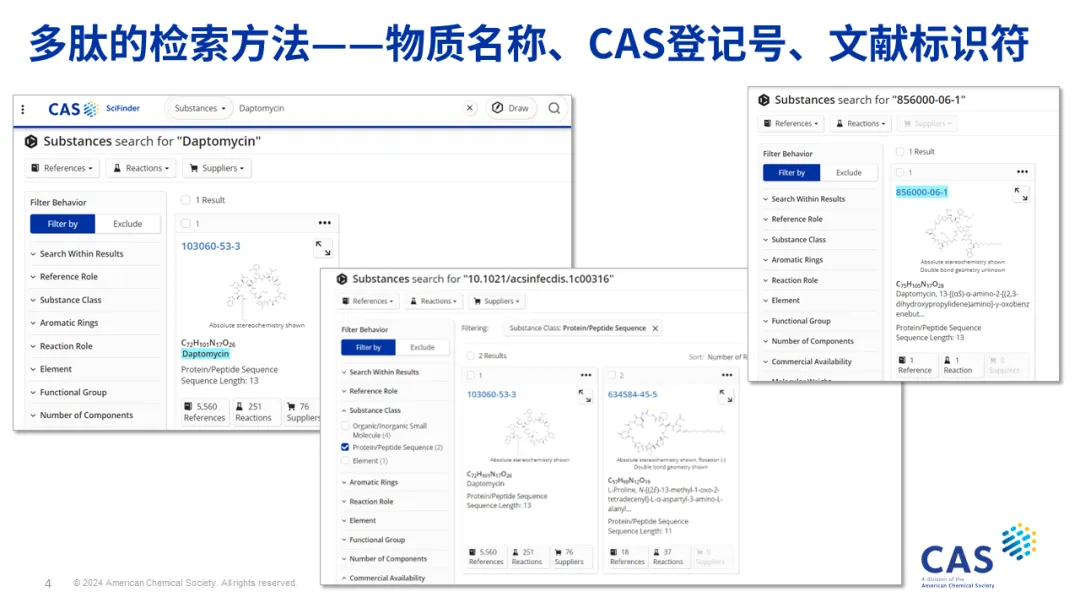The height and width of the screenshot is (608, 1080).
Task: Open the ellipsis menu on the 634584-45-5 result card
Action: click(x=727, y=375)
